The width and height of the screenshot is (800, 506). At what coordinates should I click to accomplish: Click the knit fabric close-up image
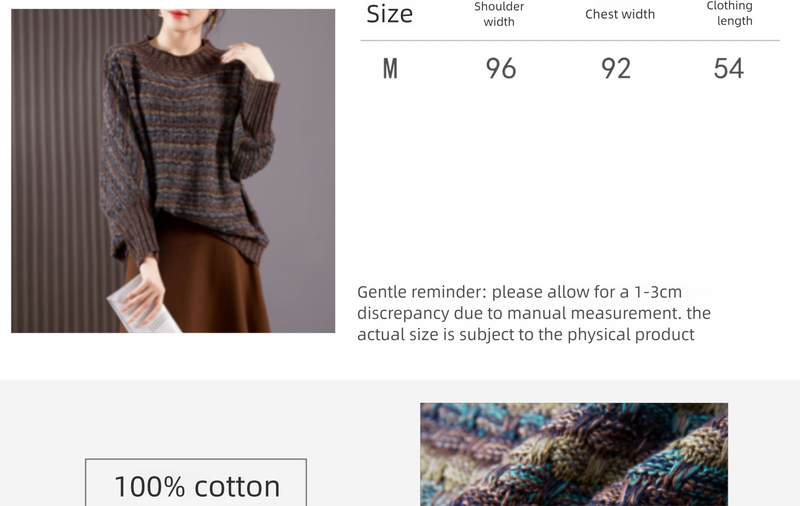573,455
